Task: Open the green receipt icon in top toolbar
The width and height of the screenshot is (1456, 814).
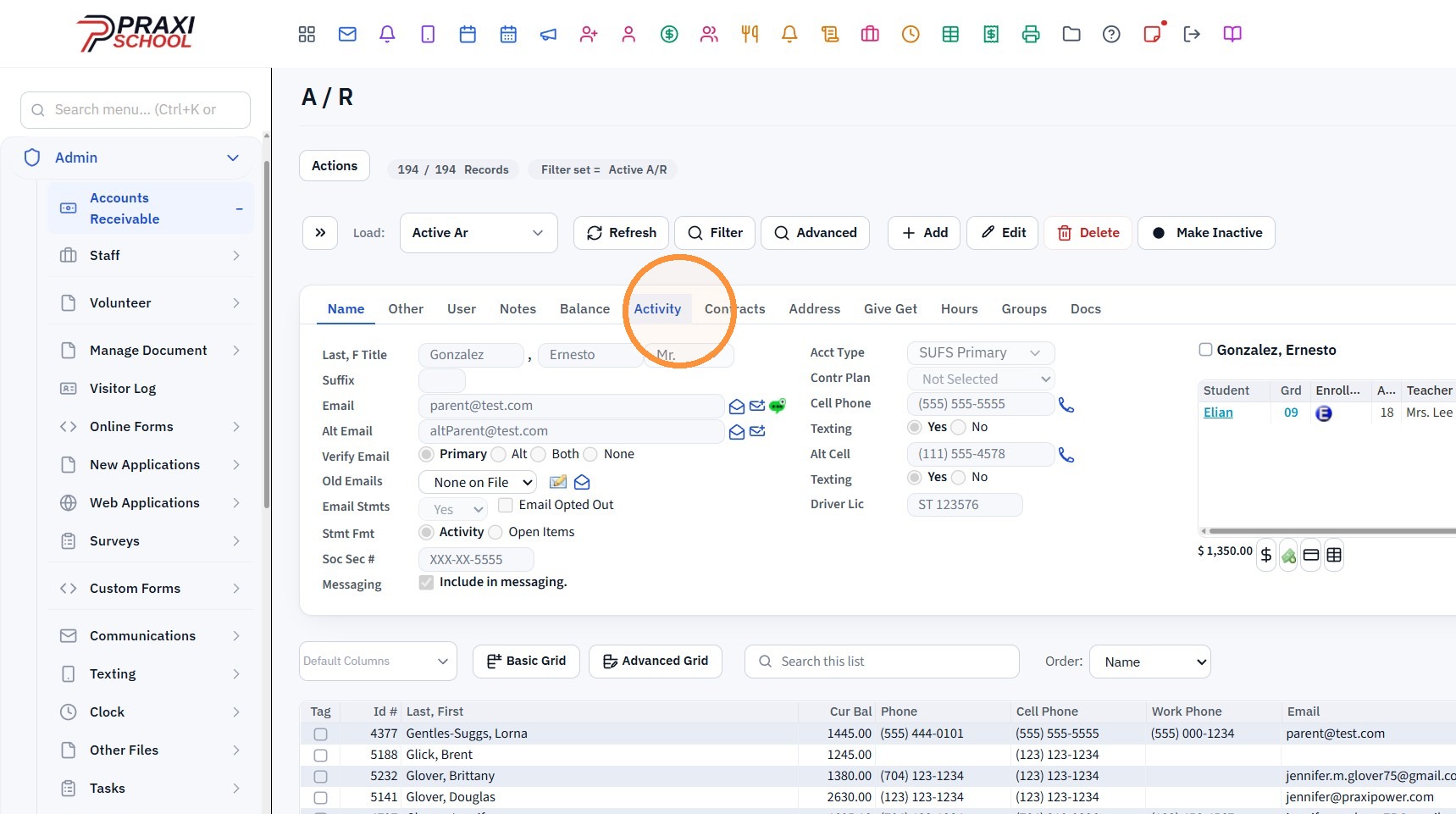Action: [991, 34]
